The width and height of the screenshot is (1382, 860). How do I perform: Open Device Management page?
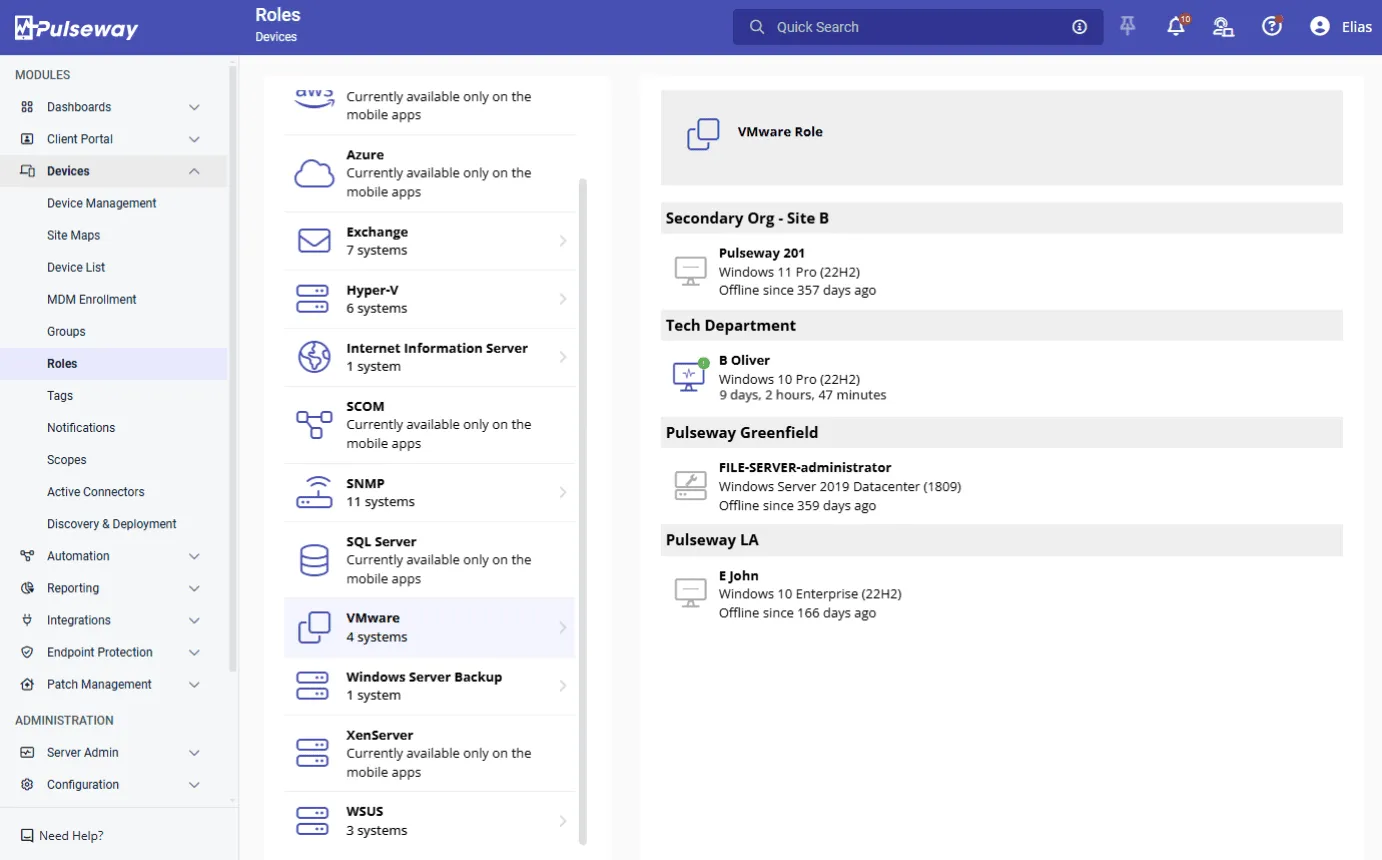[x=102, y=203]
